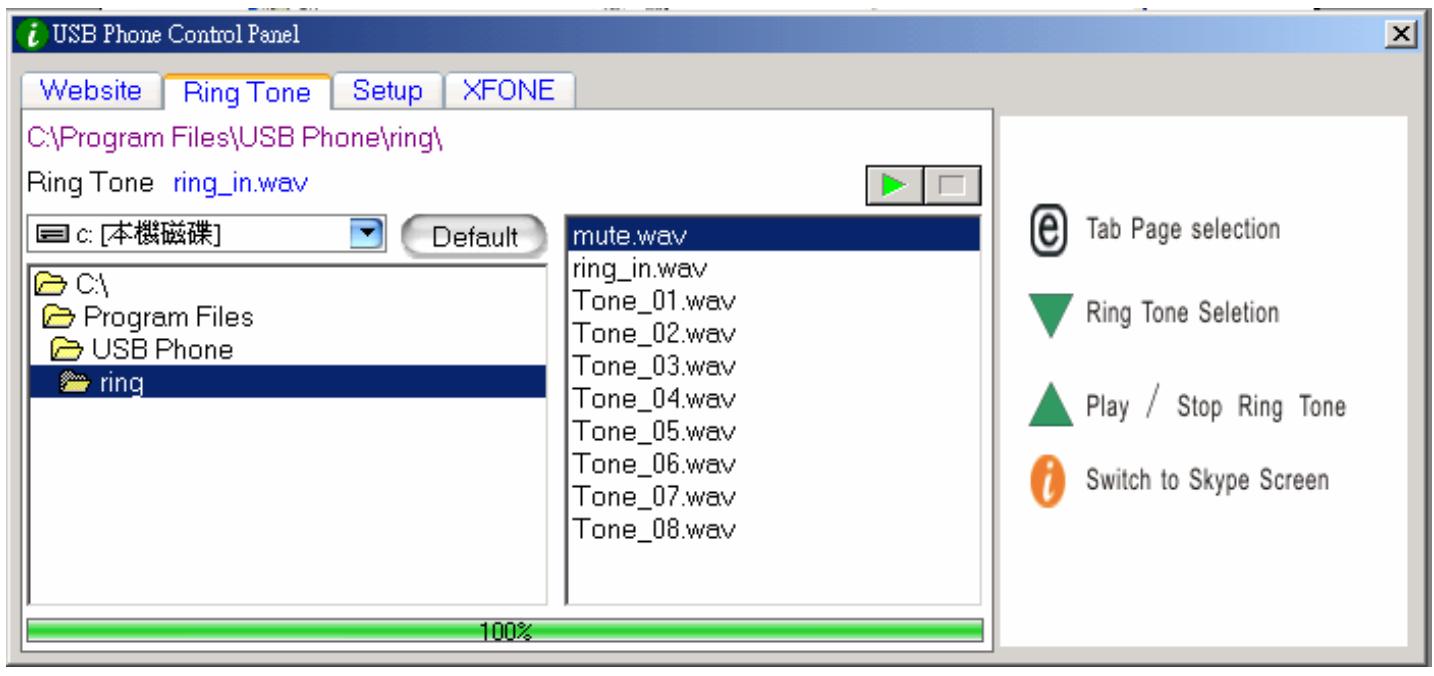Click the green 100% volume bar
The width and height of the screenshot is (1434, 676).
coord(504,631)
